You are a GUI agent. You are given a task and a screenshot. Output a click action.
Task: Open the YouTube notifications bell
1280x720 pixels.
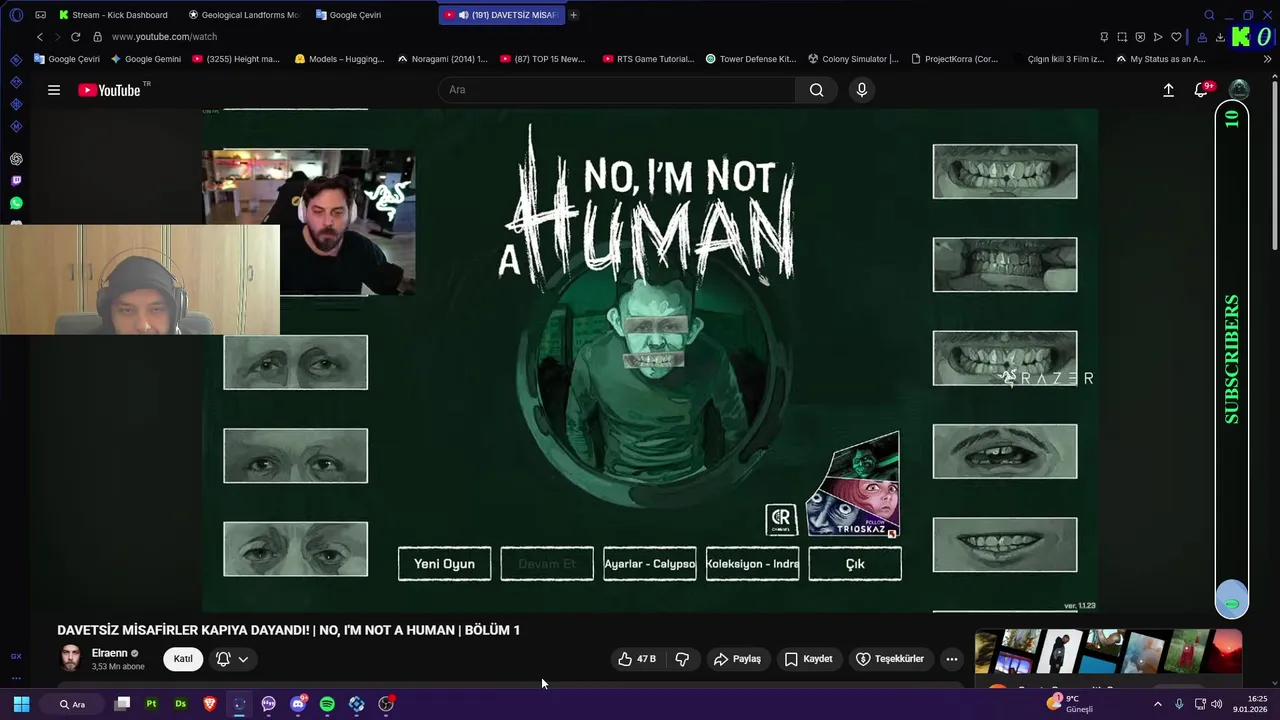click(x=1201, y=90)
